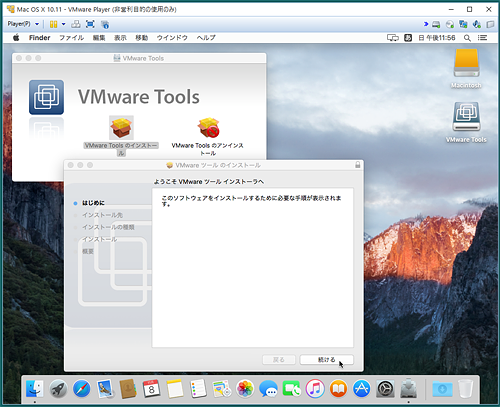The height and width of the screenshot is (407, 500).
Task: Open Reminders from the Dock
Action: pos(198,389)
